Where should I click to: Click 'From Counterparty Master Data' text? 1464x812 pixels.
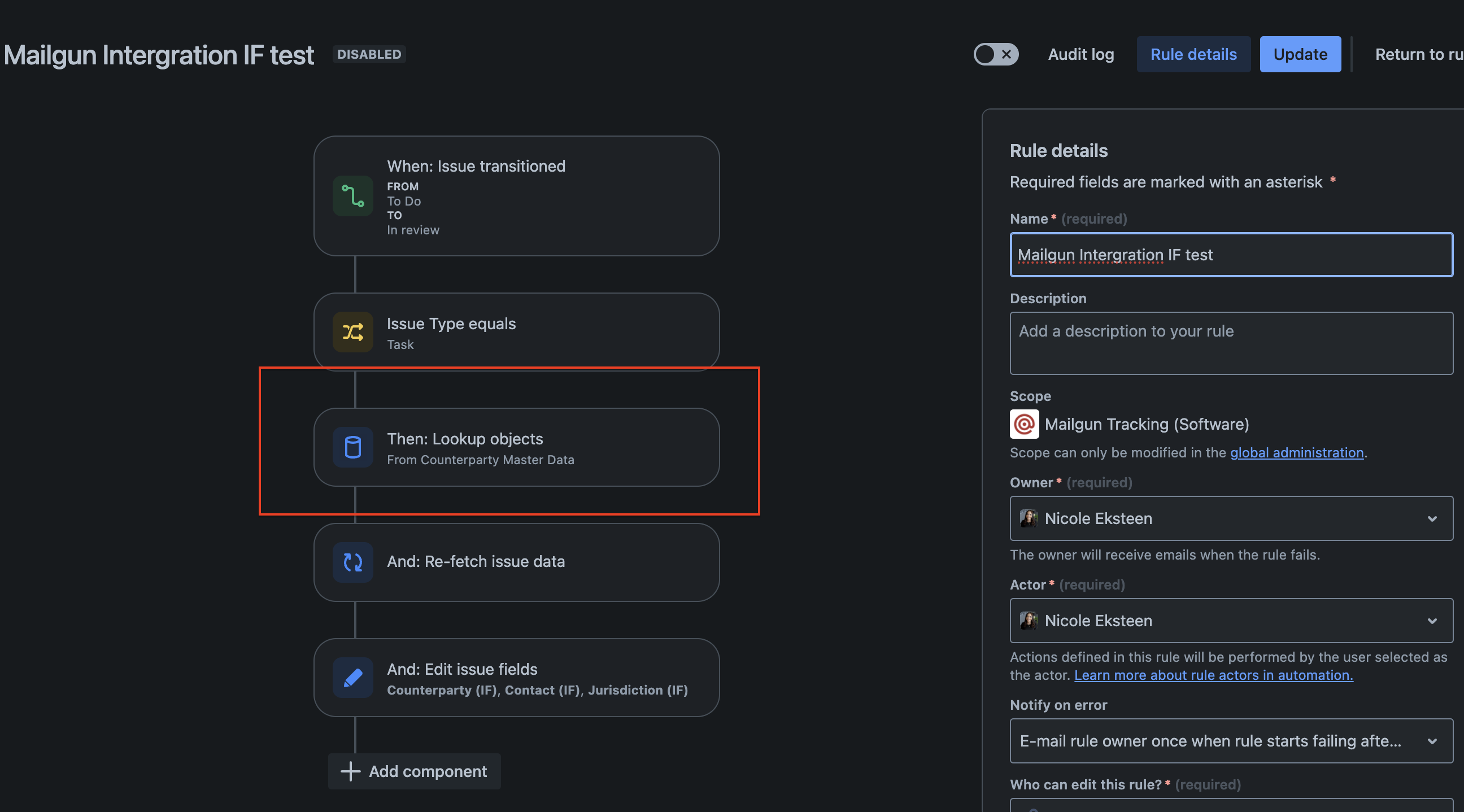[480, 460]
